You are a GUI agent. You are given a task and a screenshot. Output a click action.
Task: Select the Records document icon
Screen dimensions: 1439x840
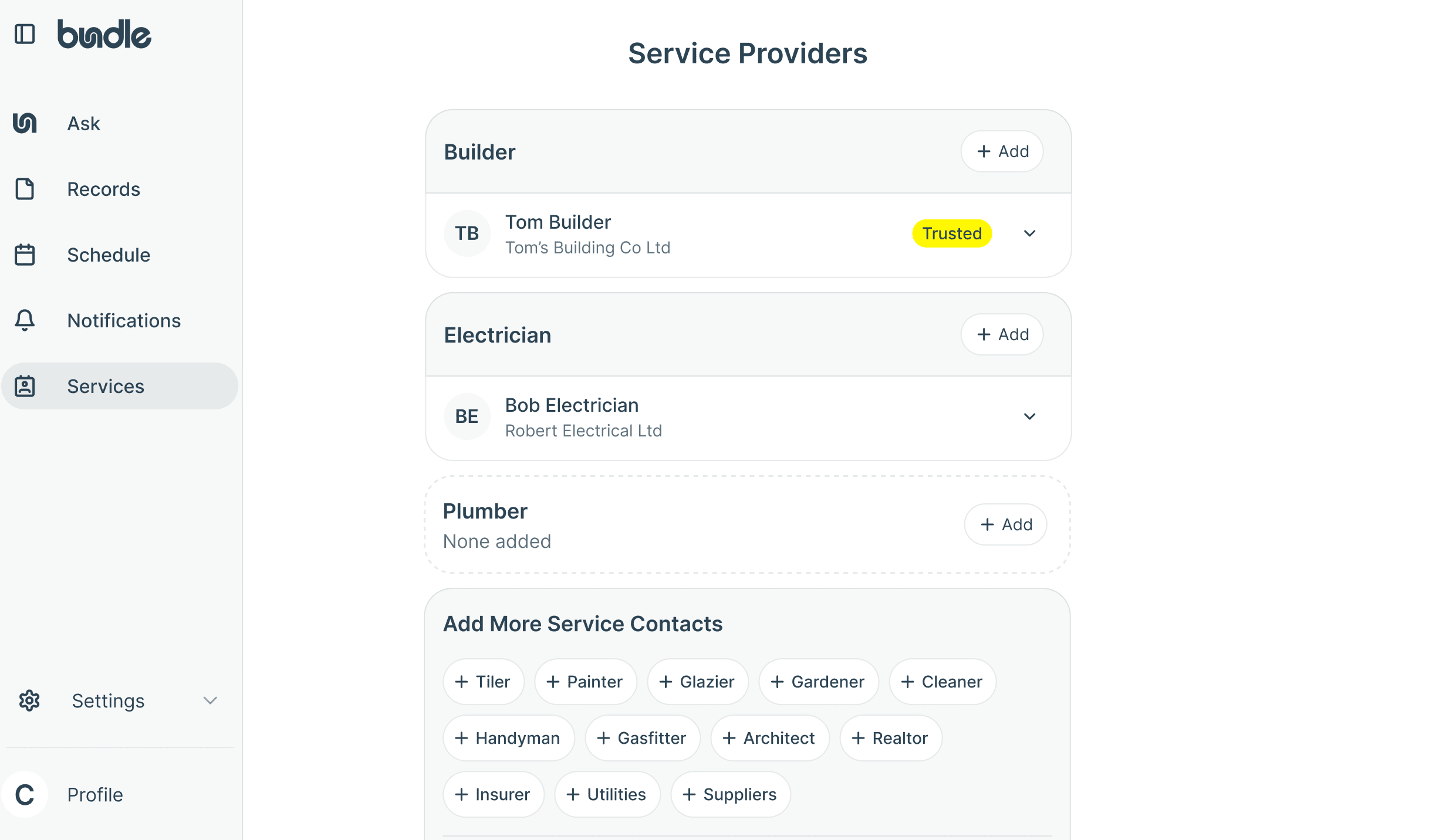click(25, 189)
